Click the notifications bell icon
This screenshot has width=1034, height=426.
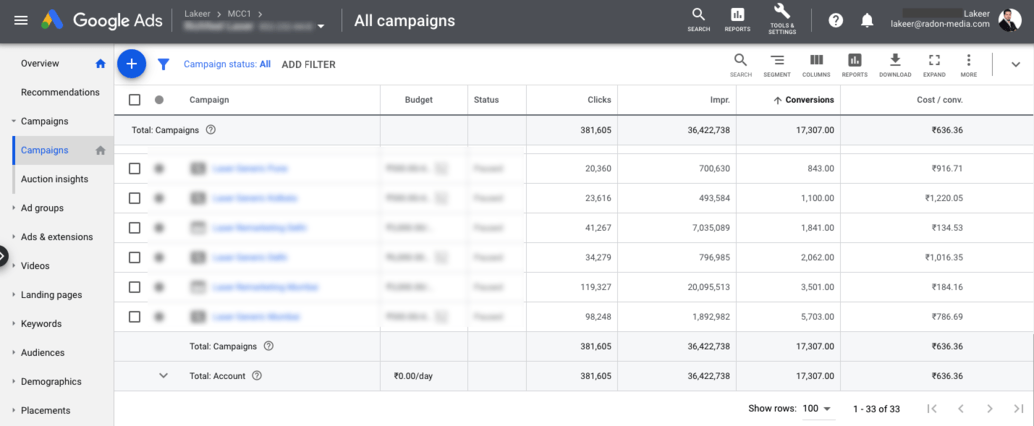tap(867, 21)
